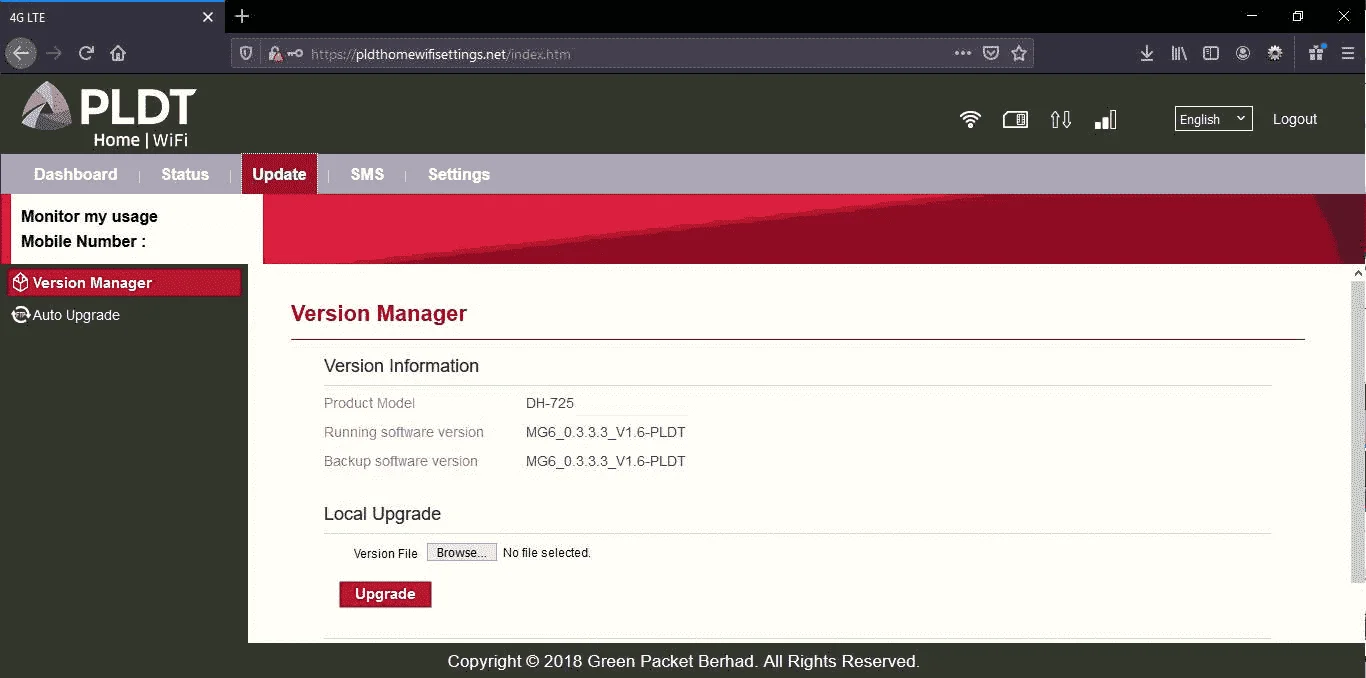
Task: Toggle the browser sidebar icon
Action: click(1211, 53)
